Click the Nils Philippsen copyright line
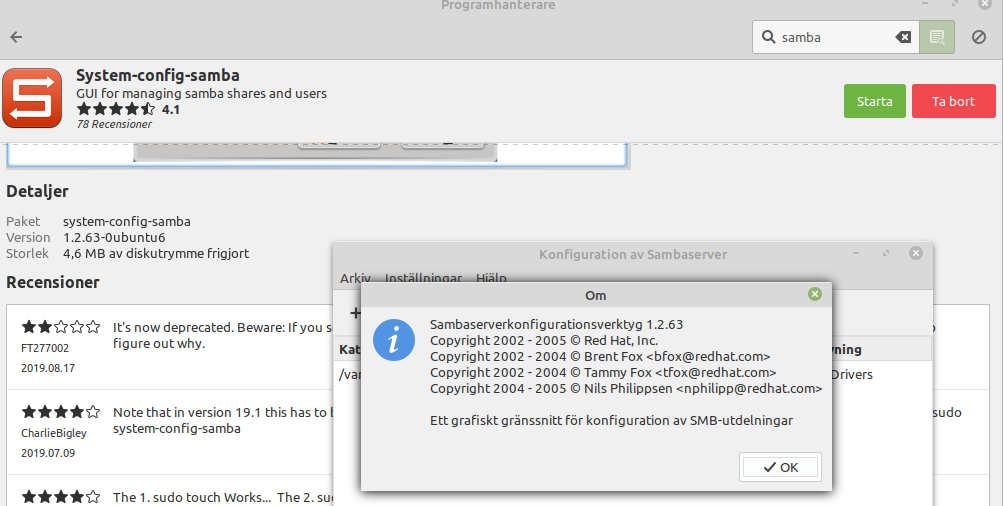This screenshot has height=506, width=1003. pos(626,388)
